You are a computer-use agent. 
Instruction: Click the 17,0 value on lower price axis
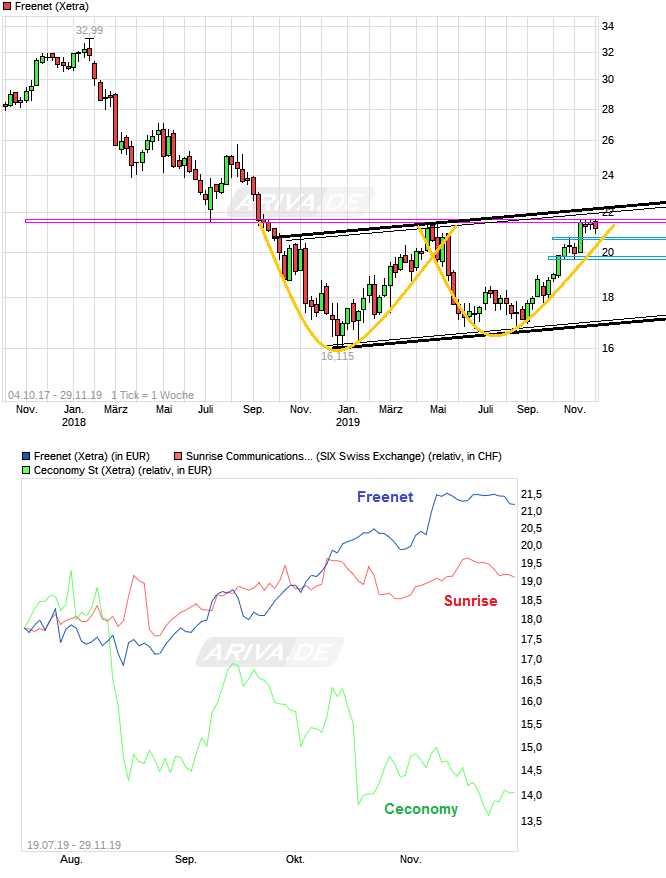pos(532,660)
